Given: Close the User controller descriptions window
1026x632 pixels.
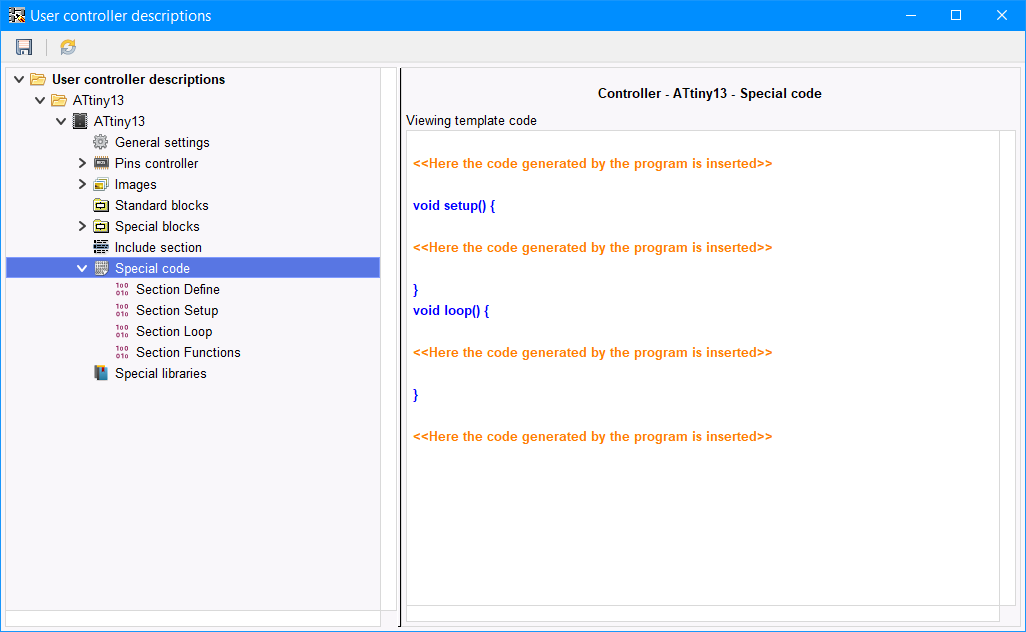Looking at the screenshot, I should pyautogui.click(x=1002, y=15).
